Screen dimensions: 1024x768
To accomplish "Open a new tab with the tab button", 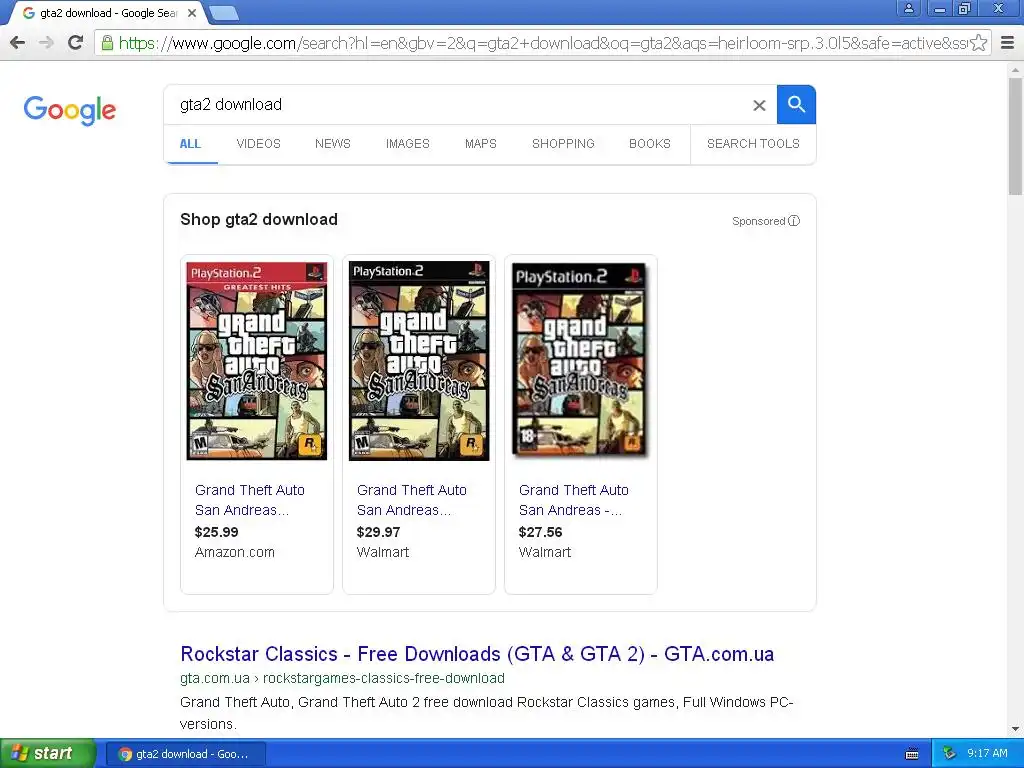I will click(x=225, y=13).
